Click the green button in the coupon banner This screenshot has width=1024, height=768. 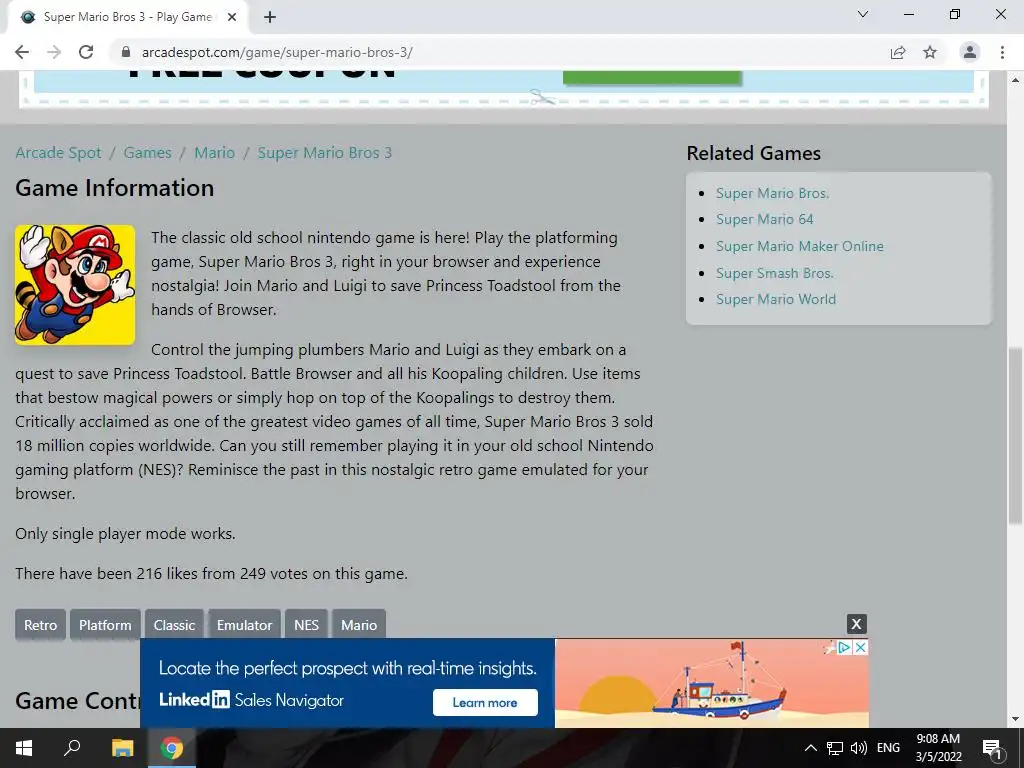[x=652, y=77]
